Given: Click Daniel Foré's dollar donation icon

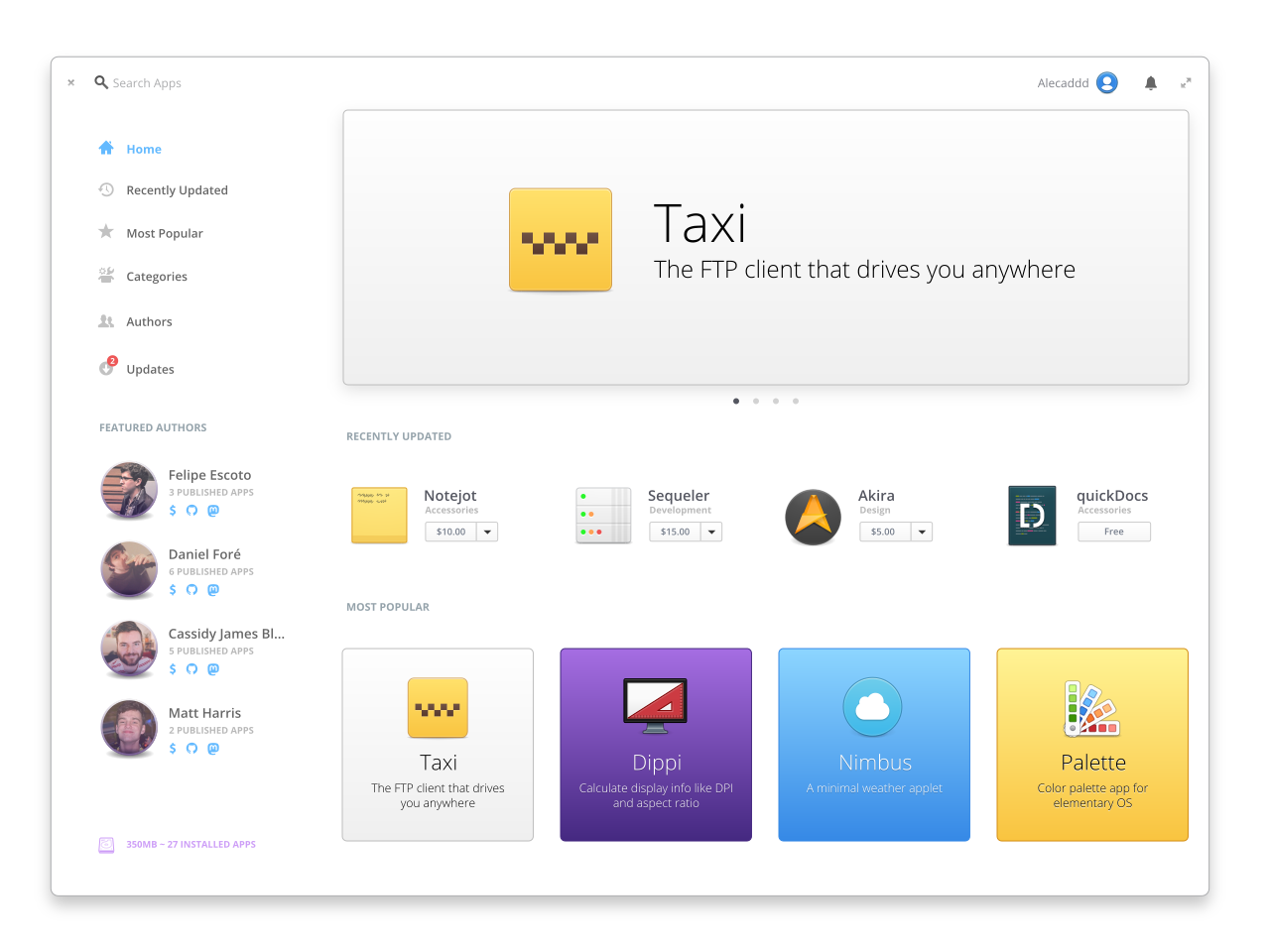Looking at the screenshot, I should click(x=173, y=590).
